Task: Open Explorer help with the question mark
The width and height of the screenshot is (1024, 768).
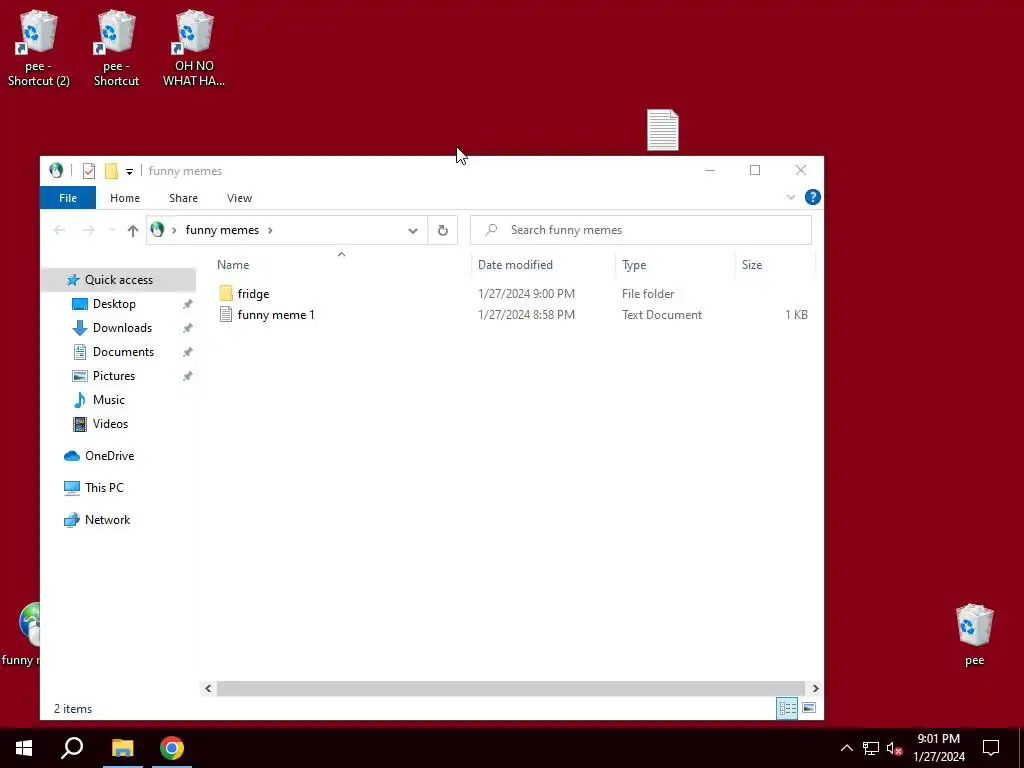Action: (x=812, y=197)
